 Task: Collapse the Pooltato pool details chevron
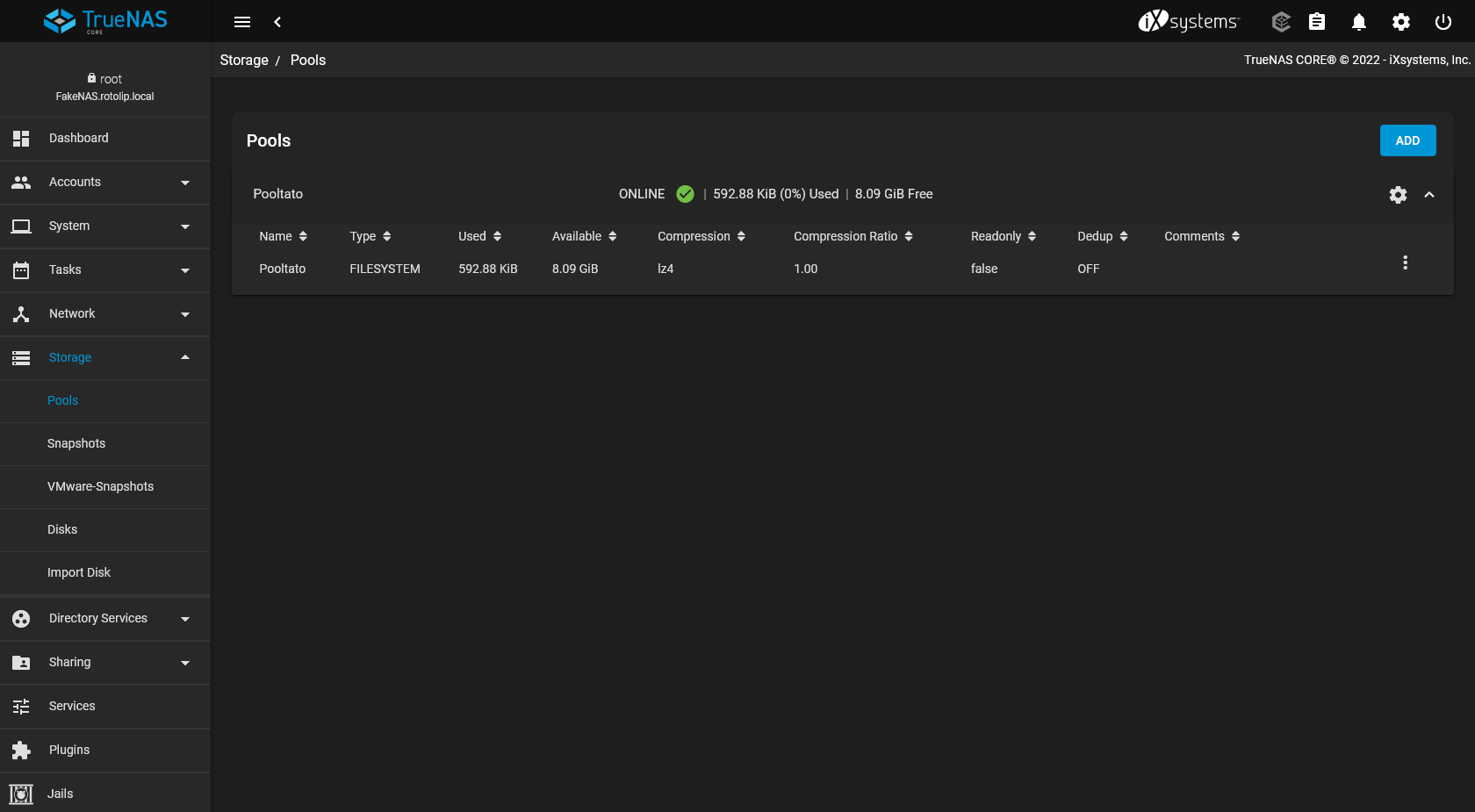pos(1429,195)
